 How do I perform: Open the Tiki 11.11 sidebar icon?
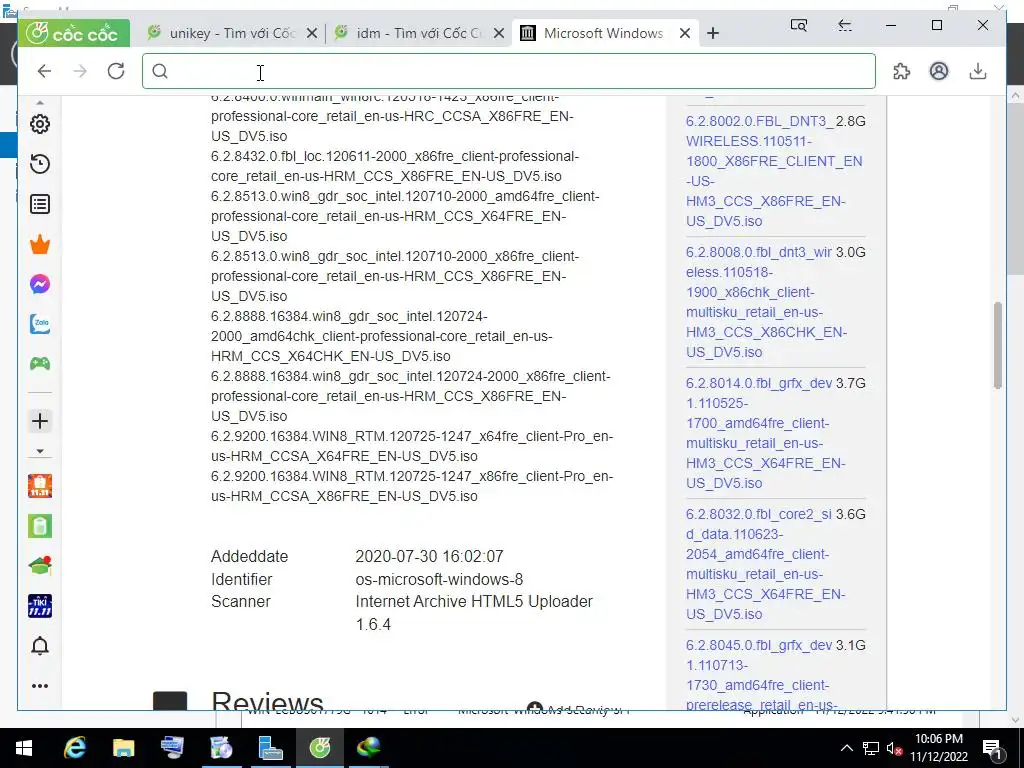coord(40,606)
